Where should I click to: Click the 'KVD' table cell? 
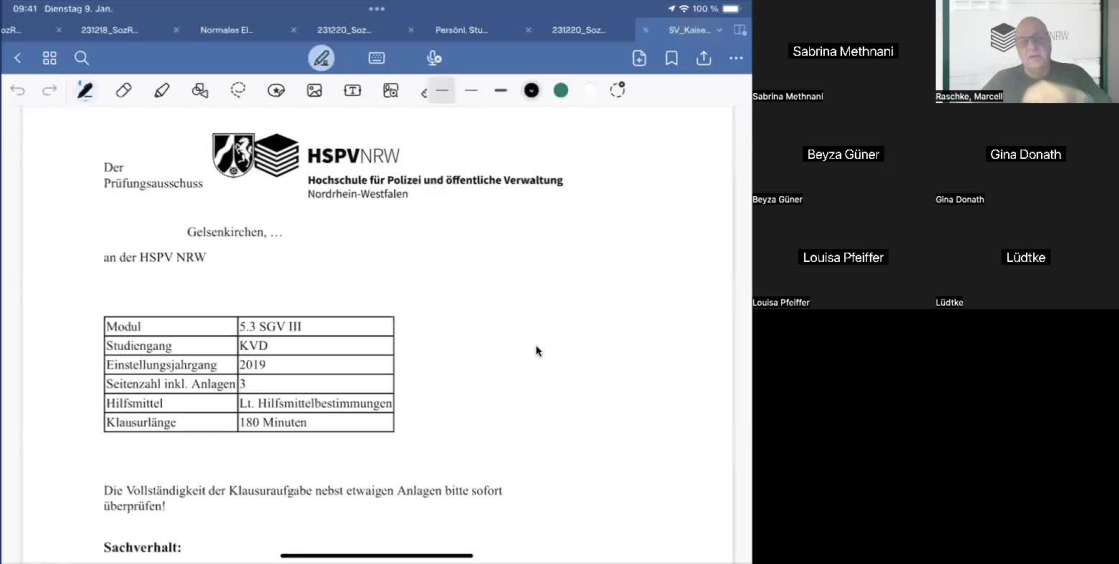point(315,346)
